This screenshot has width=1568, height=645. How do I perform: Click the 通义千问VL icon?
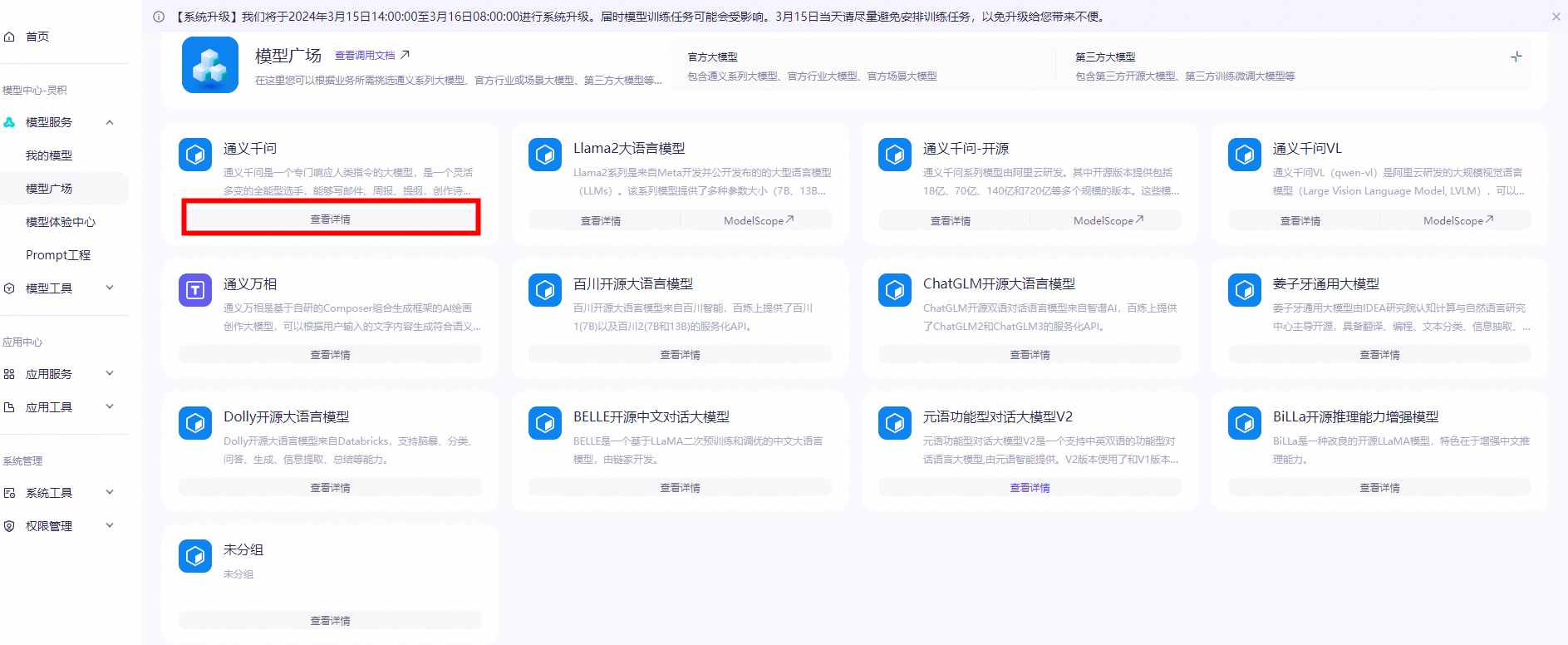1245,155
